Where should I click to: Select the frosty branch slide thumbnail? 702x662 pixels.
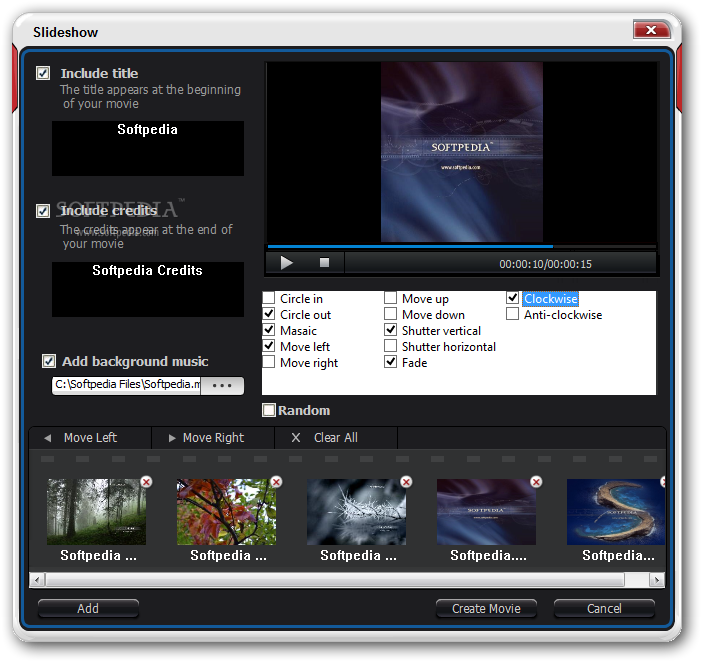pos(356,512)
